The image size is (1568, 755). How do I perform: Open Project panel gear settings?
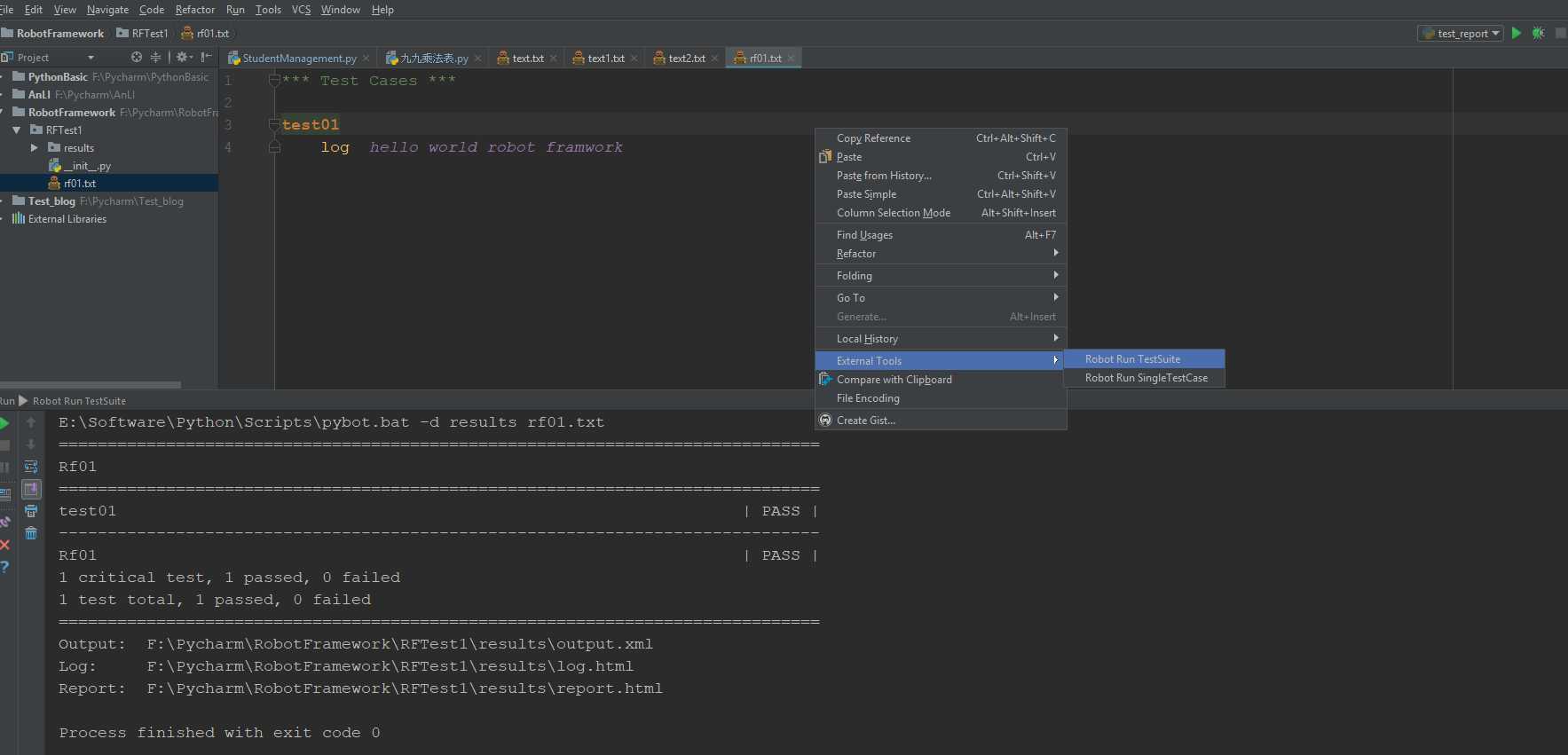pyautogui.click(x=182, y=57)
